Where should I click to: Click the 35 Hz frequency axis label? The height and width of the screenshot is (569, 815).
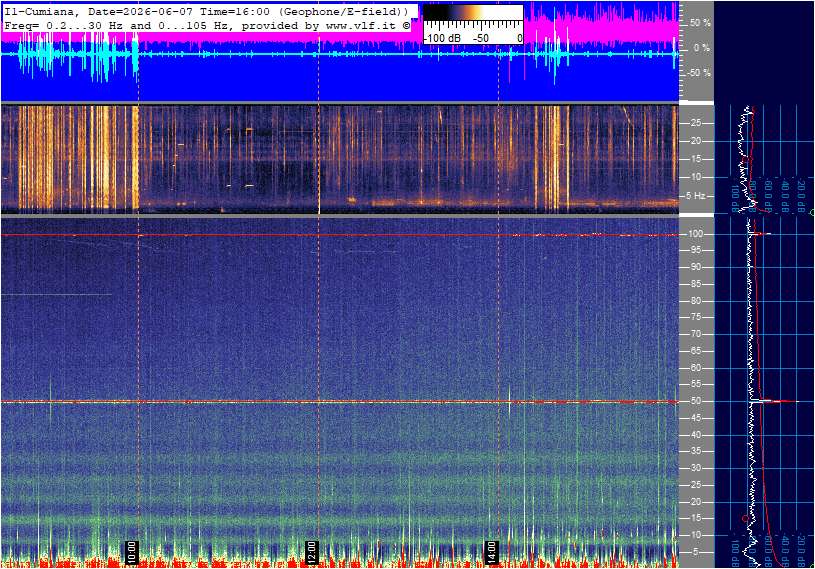(x=695, y=452)
